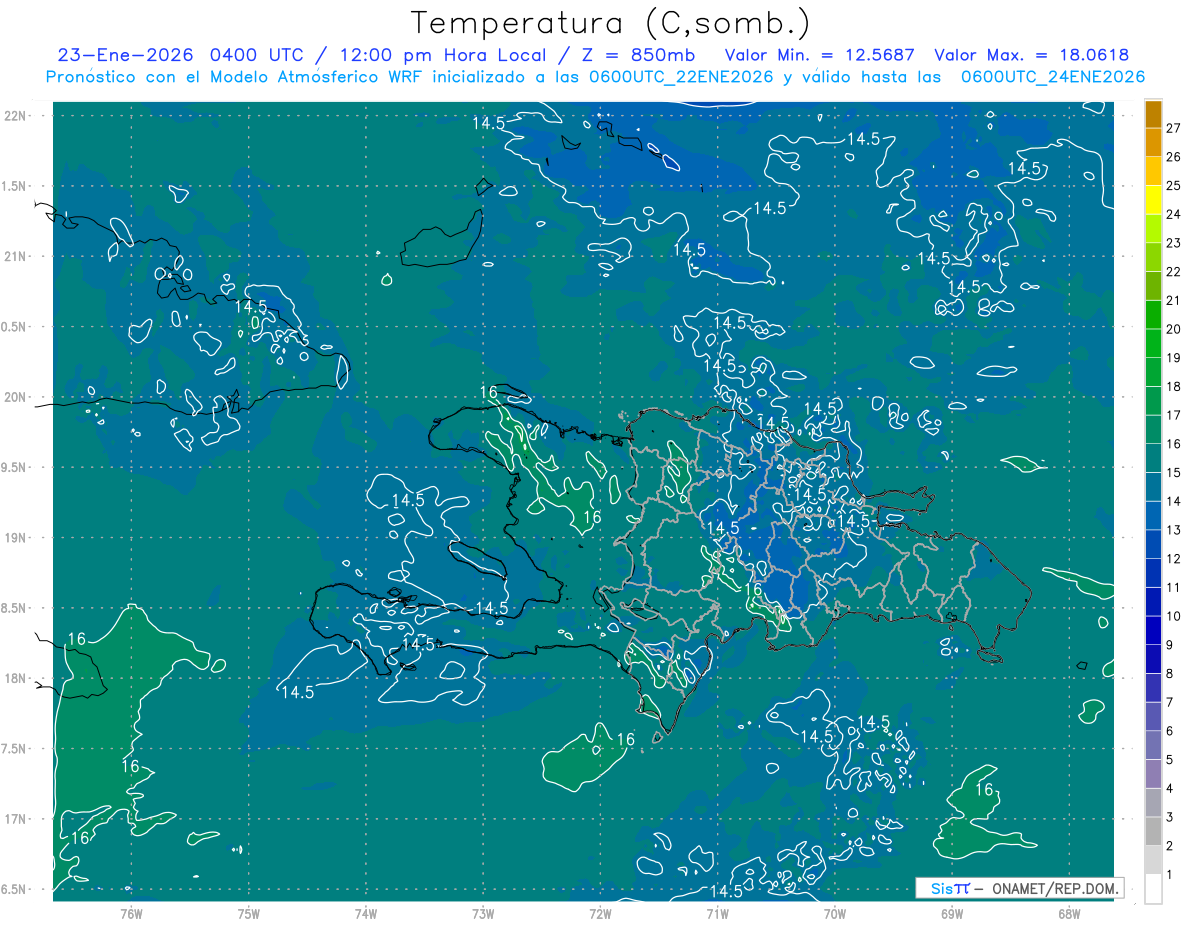Click the '23' label on the color scale
The width and height of the screenshot is (1200, 927).
click(x=1173, y=243)
